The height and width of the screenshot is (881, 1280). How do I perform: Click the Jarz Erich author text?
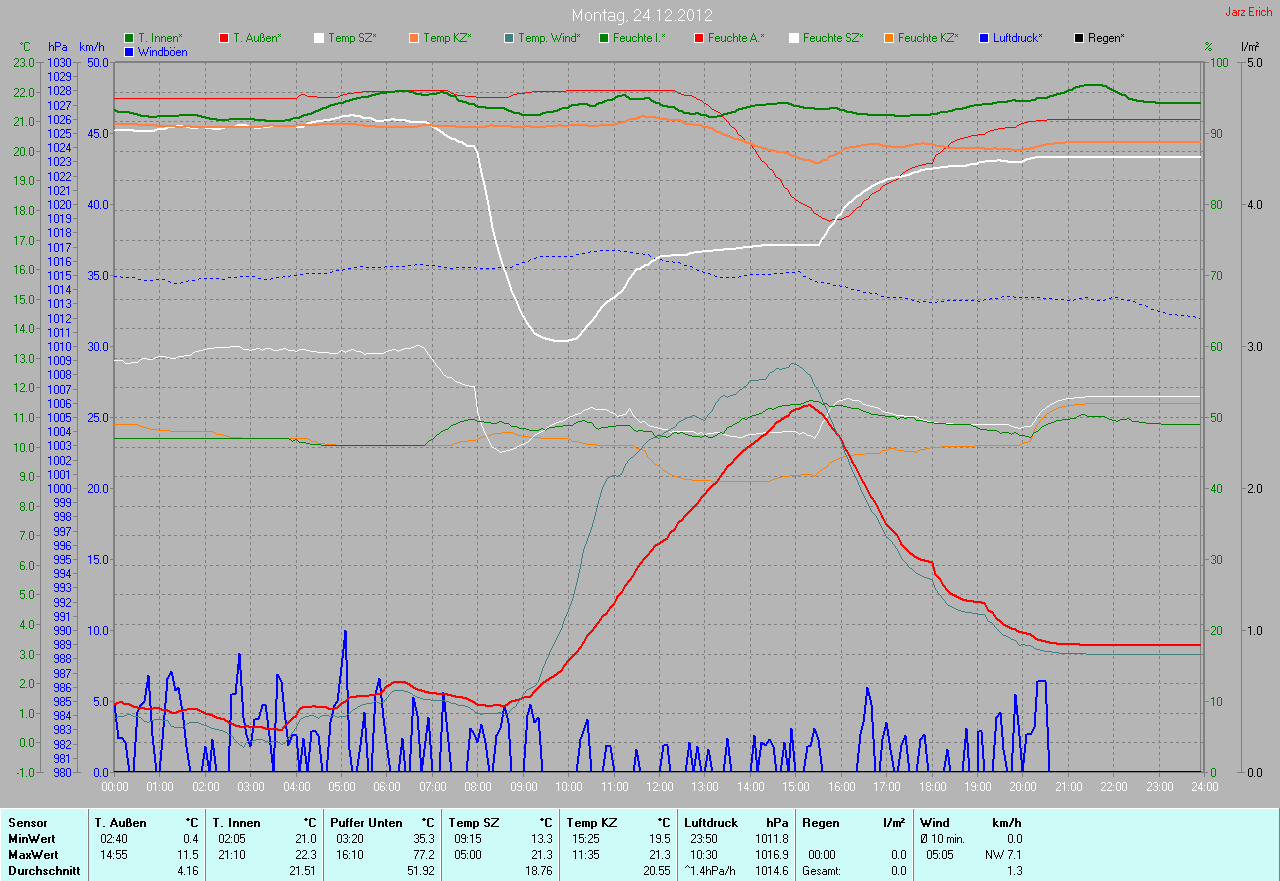coord(1249,13)
